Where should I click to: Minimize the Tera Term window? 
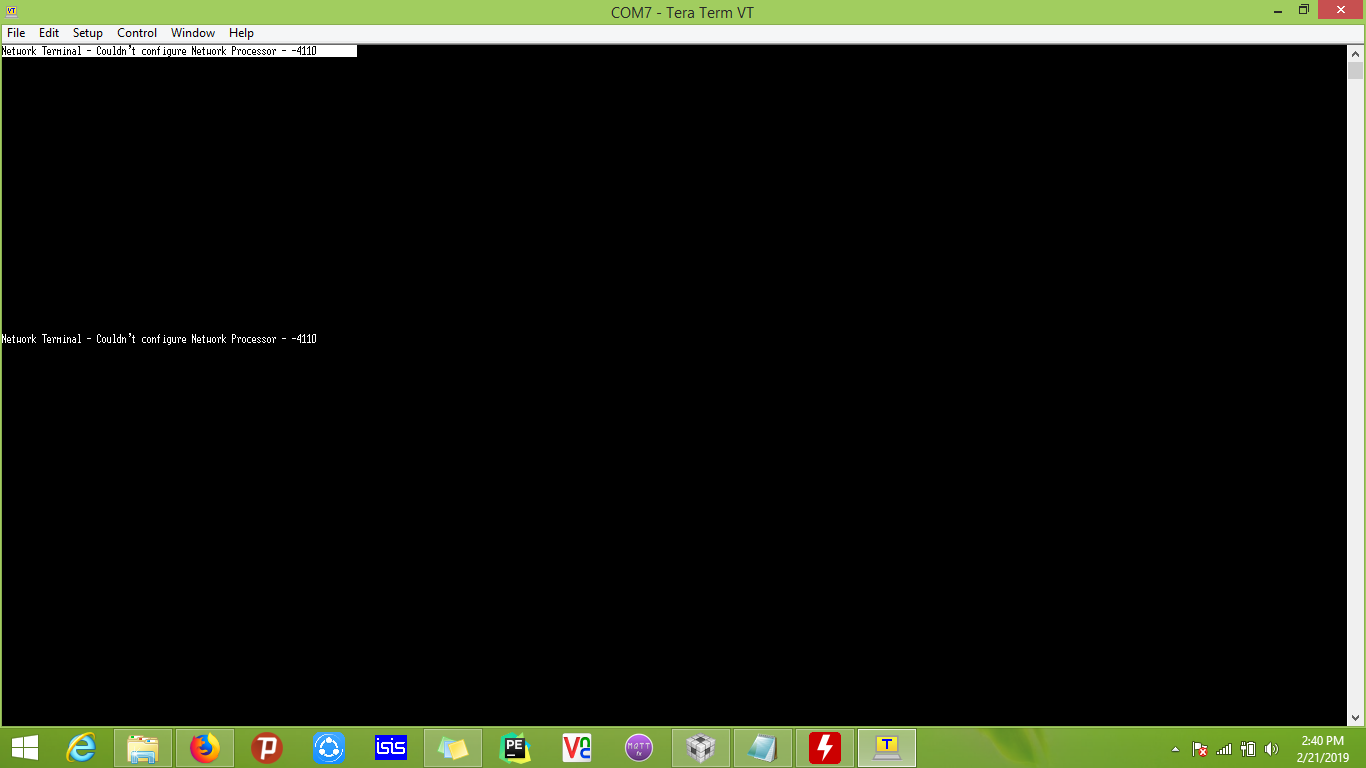pos(1279,10)
